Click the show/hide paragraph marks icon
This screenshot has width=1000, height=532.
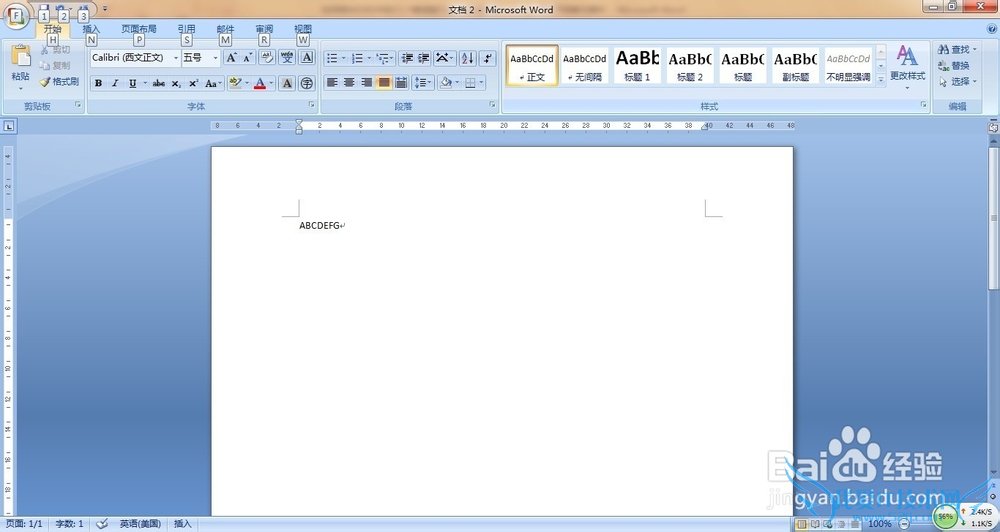[487, 58]
